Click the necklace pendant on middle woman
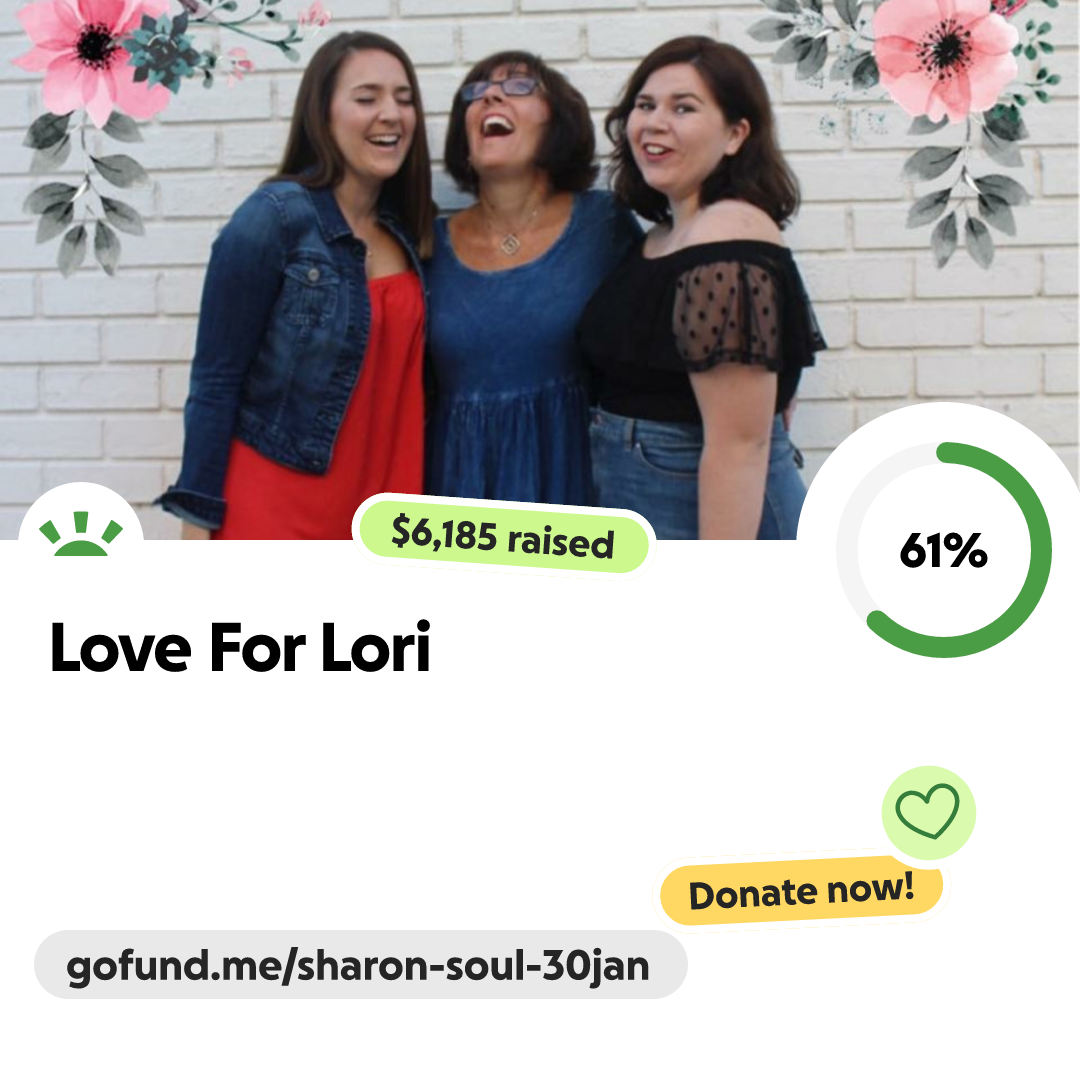Viewport: 1080px width, 1080px height. point(510,242)
